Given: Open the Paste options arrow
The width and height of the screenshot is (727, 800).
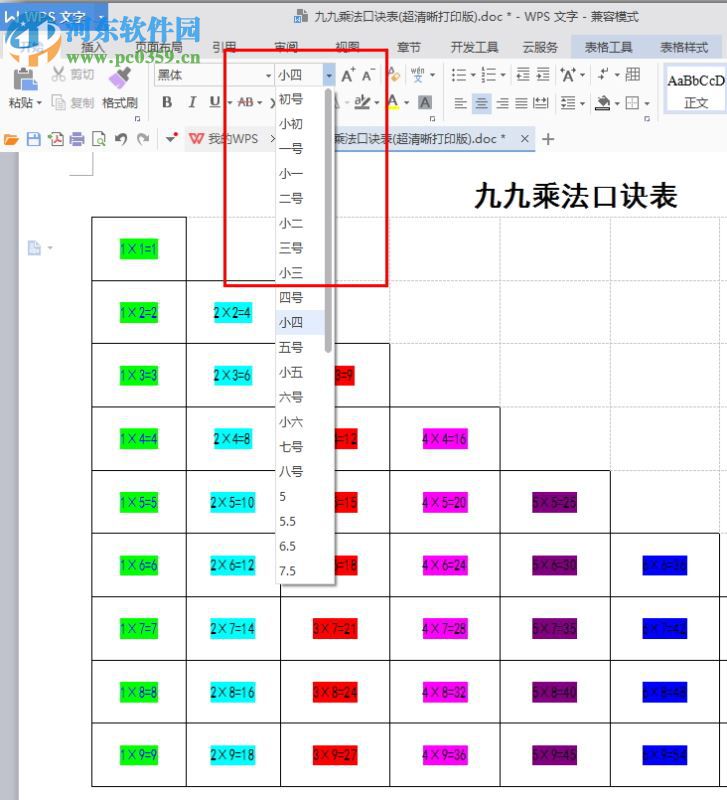Looking at the screenshot, I should coord(39,103).
